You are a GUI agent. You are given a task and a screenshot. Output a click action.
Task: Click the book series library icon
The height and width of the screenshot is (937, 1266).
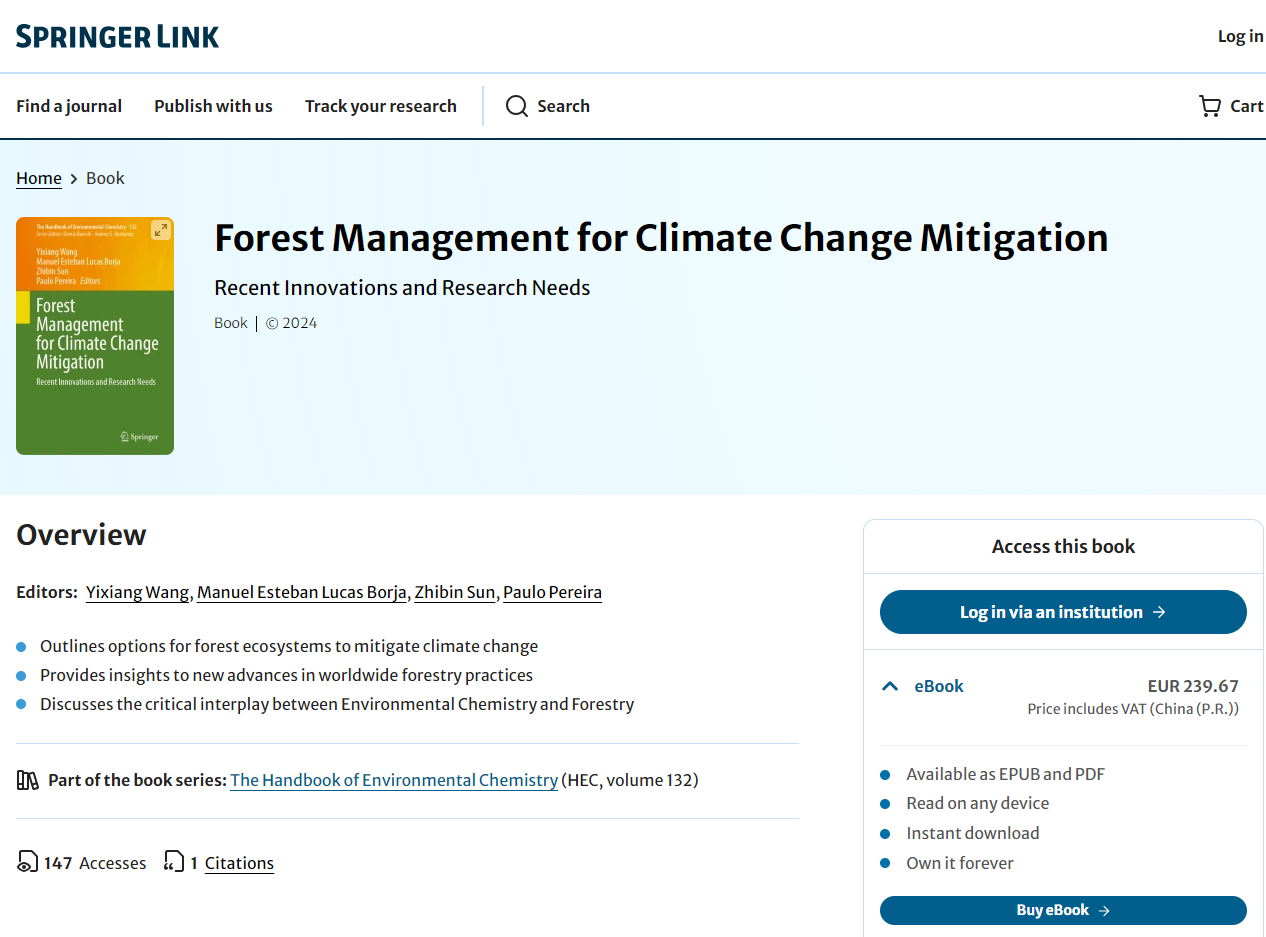point(28,780)
